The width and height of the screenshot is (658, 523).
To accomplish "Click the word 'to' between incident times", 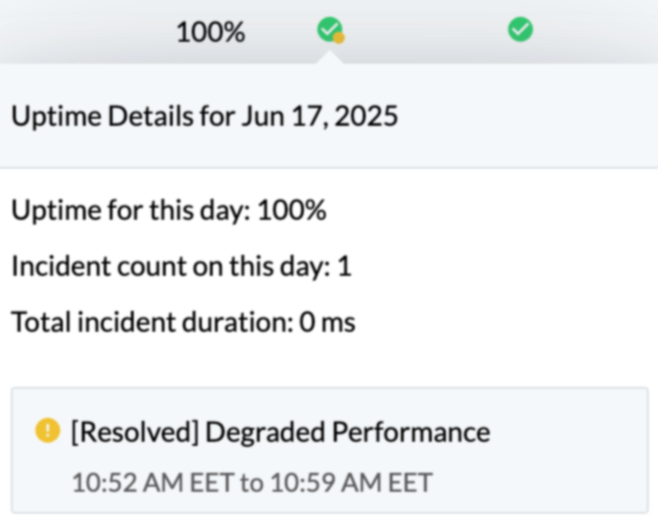I will (251, 483).
